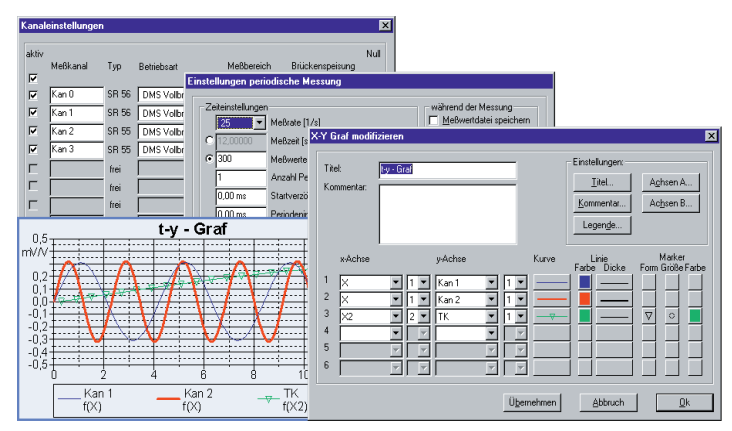Select the row 3 circle marker size
732x431 pixels.
672,316
